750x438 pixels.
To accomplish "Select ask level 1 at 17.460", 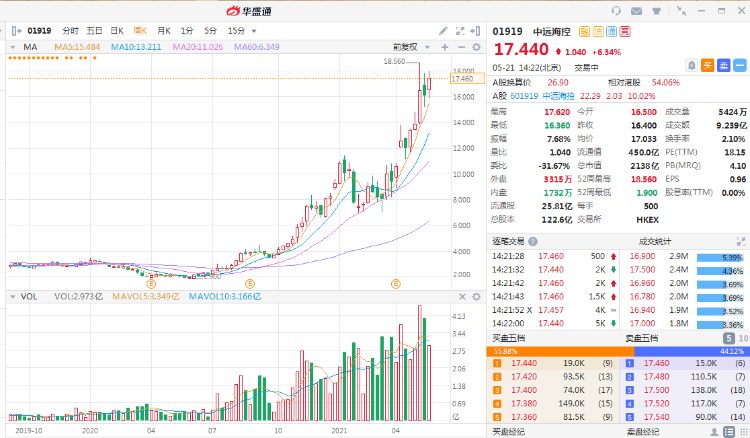I will (x=685, y=363).
